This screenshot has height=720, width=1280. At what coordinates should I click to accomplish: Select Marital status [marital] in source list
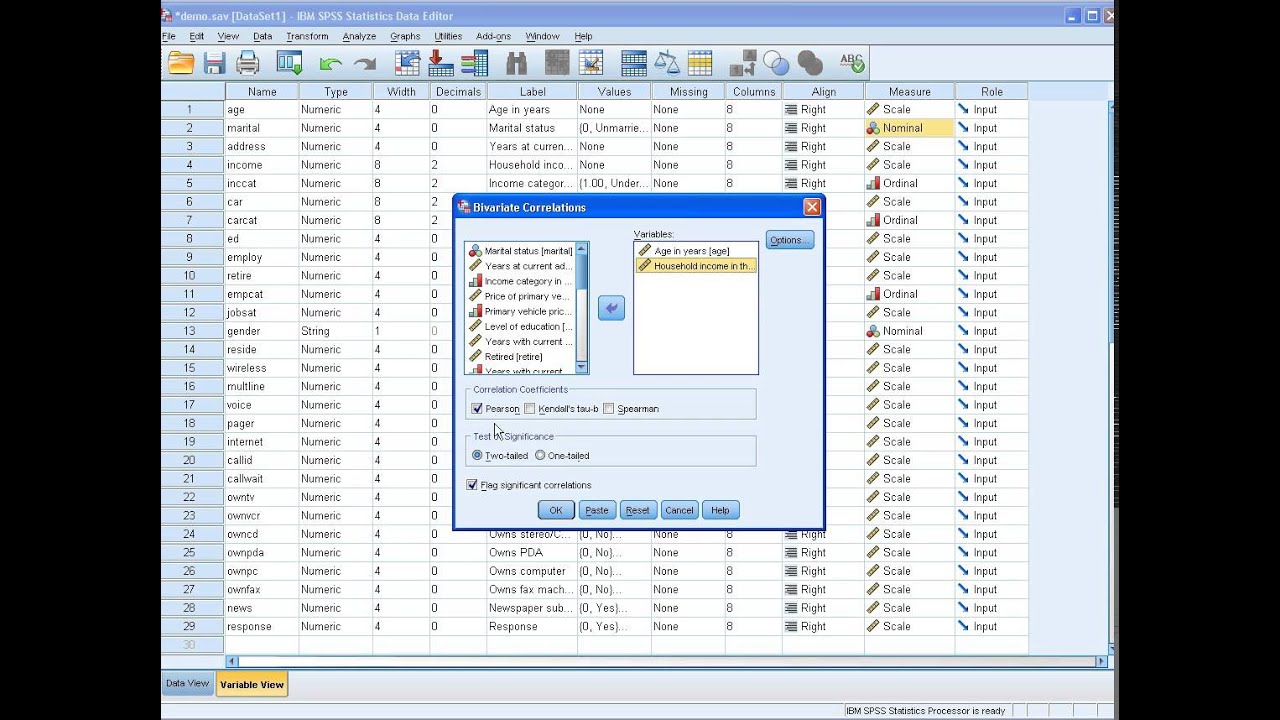tap(521, 251)
